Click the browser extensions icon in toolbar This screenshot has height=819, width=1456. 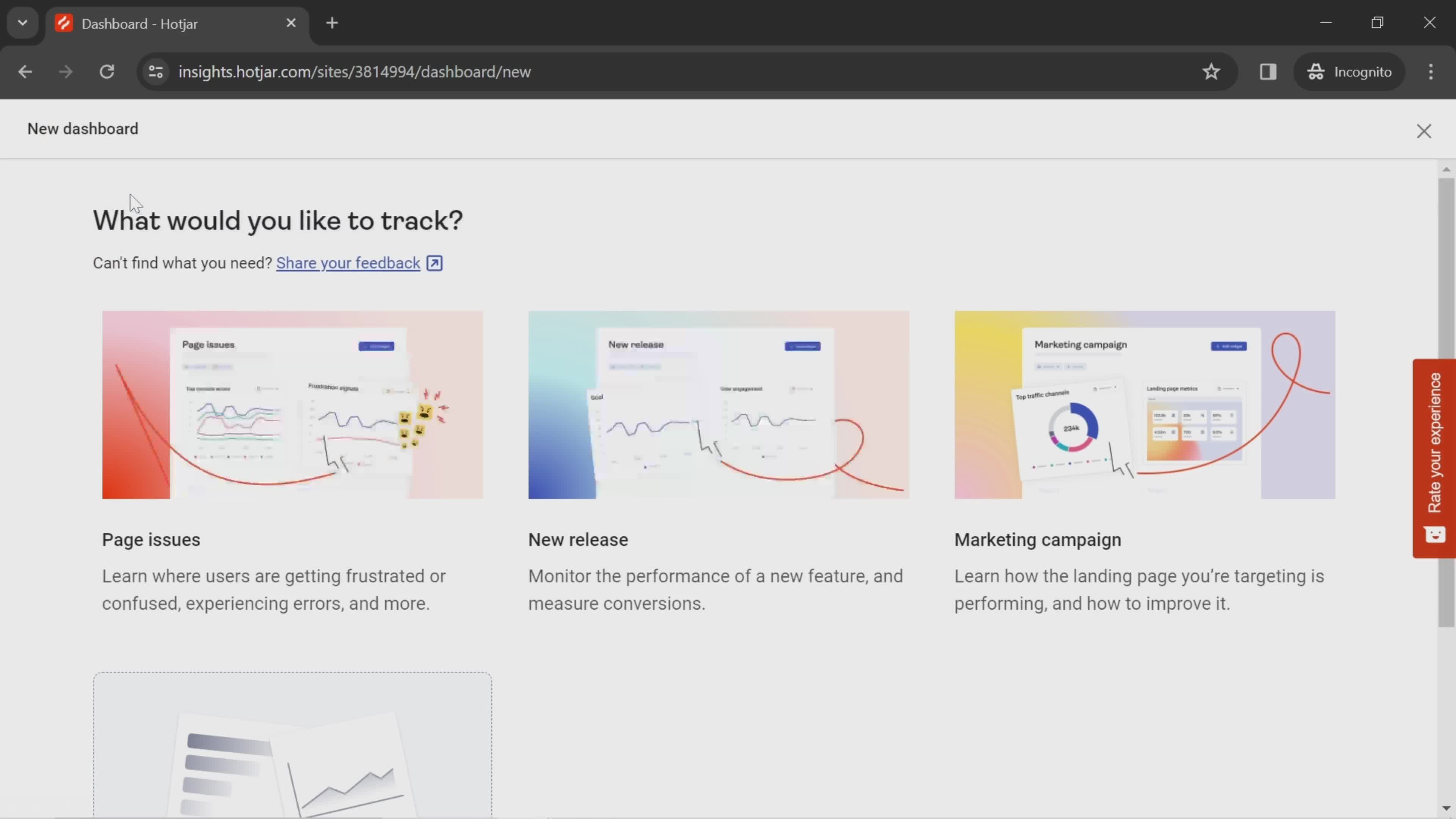(x=1268, y=71)
